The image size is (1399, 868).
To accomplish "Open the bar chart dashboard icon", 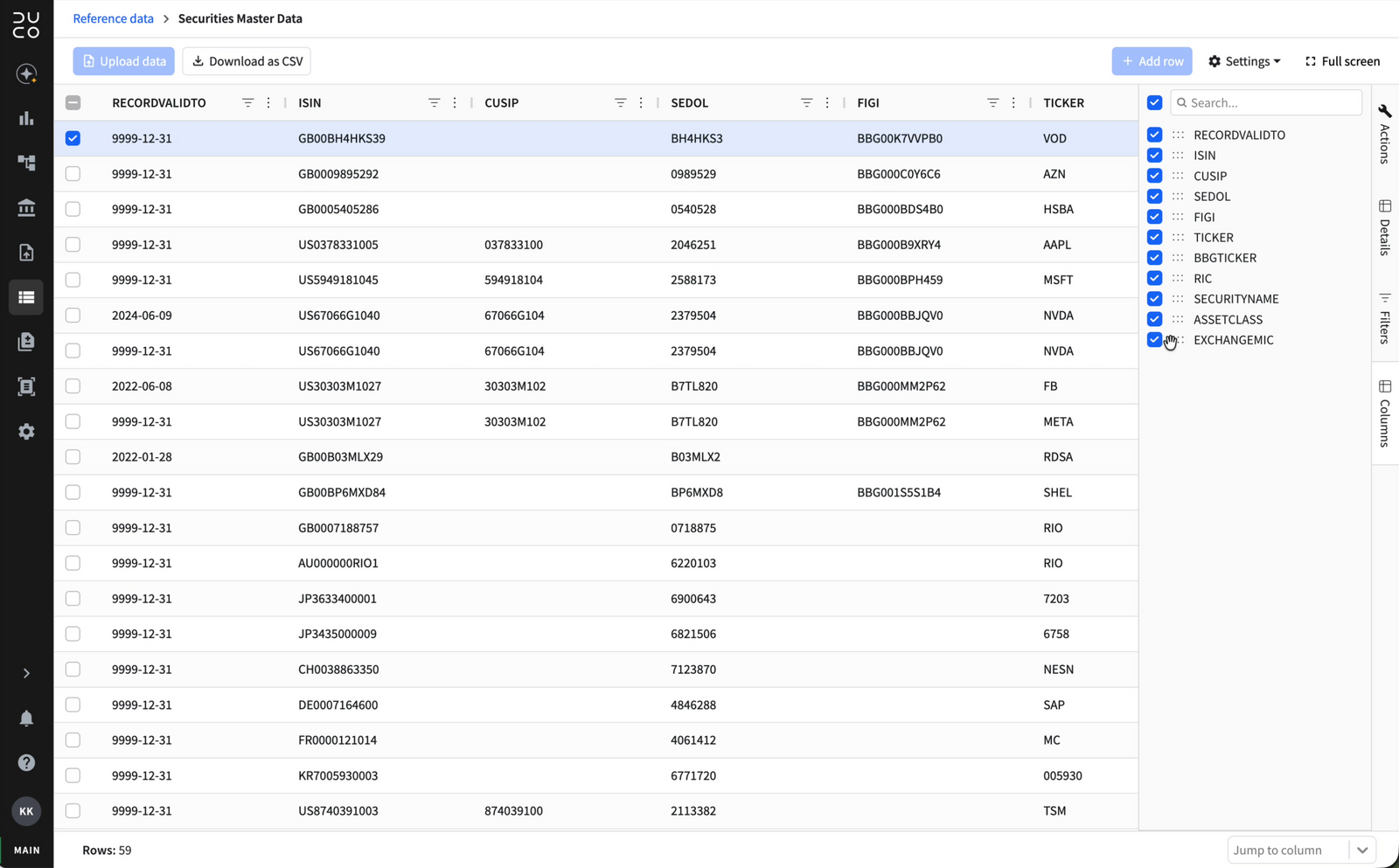I will (x=26, y=118).
